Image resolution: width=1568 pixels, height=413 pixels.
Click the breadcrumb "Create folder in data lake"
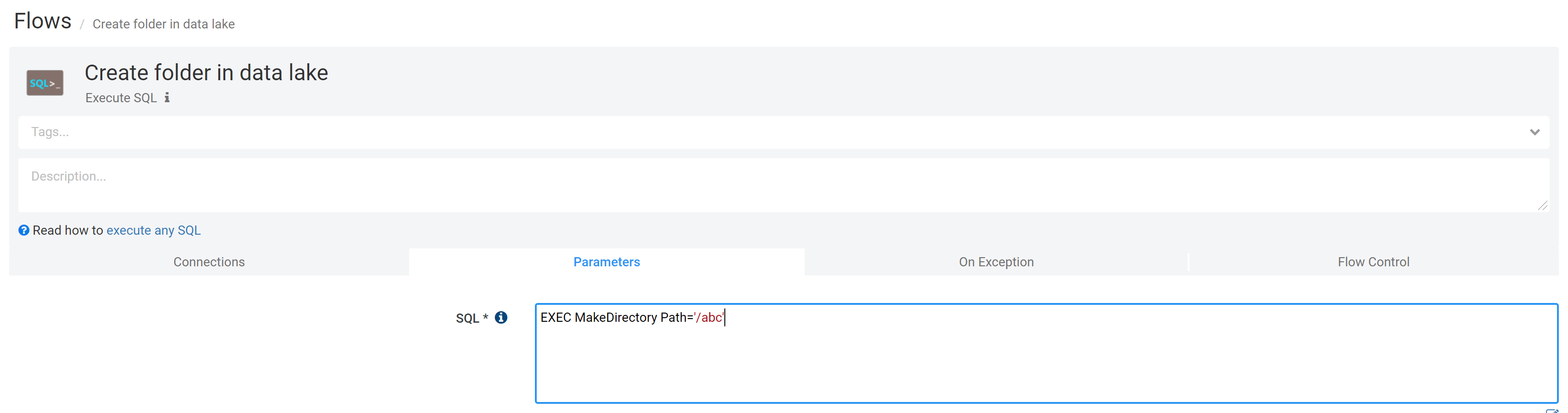click(163, 24)
